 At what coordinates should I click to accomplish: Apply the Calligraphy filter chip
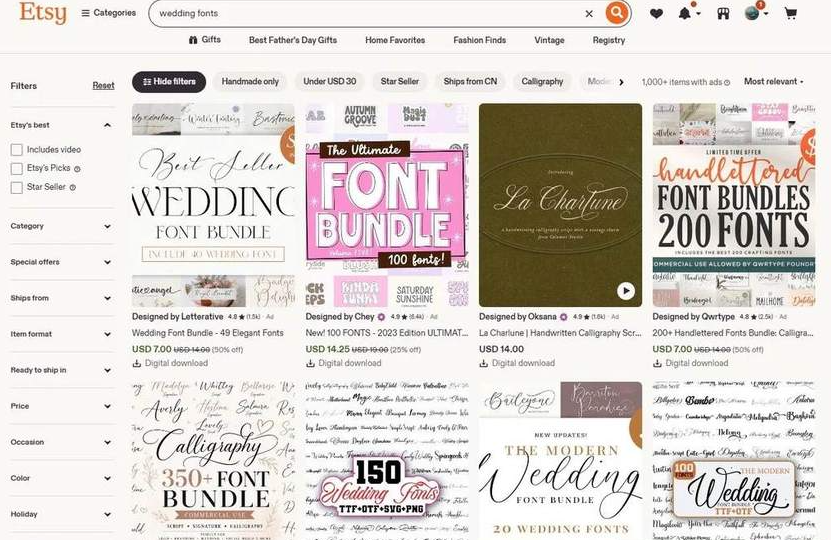542,82
